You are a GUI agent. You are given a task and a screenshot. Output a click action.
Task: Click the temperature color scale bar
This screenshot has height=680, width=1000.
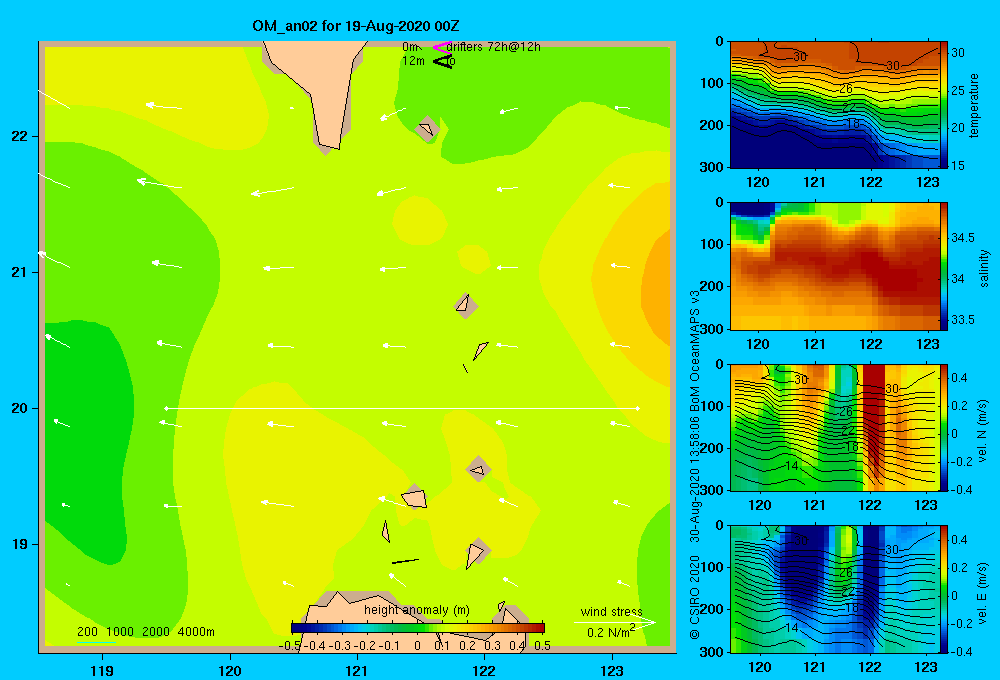pos(944,105)
